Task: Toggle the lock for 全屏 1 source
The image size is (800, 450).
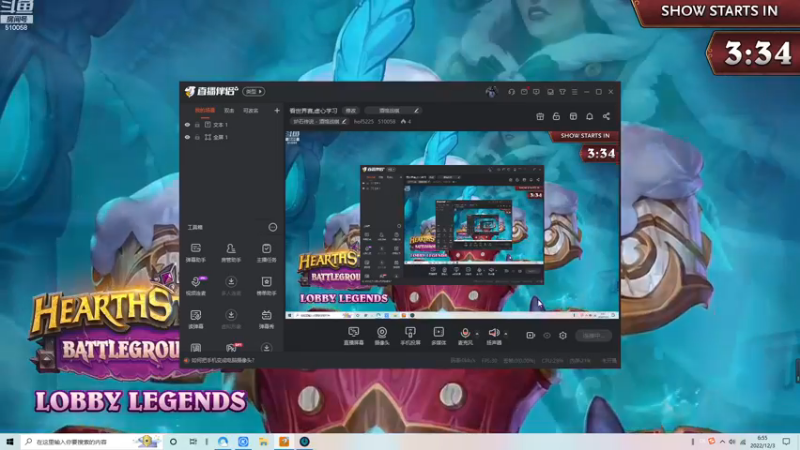Action: (197, 137)
